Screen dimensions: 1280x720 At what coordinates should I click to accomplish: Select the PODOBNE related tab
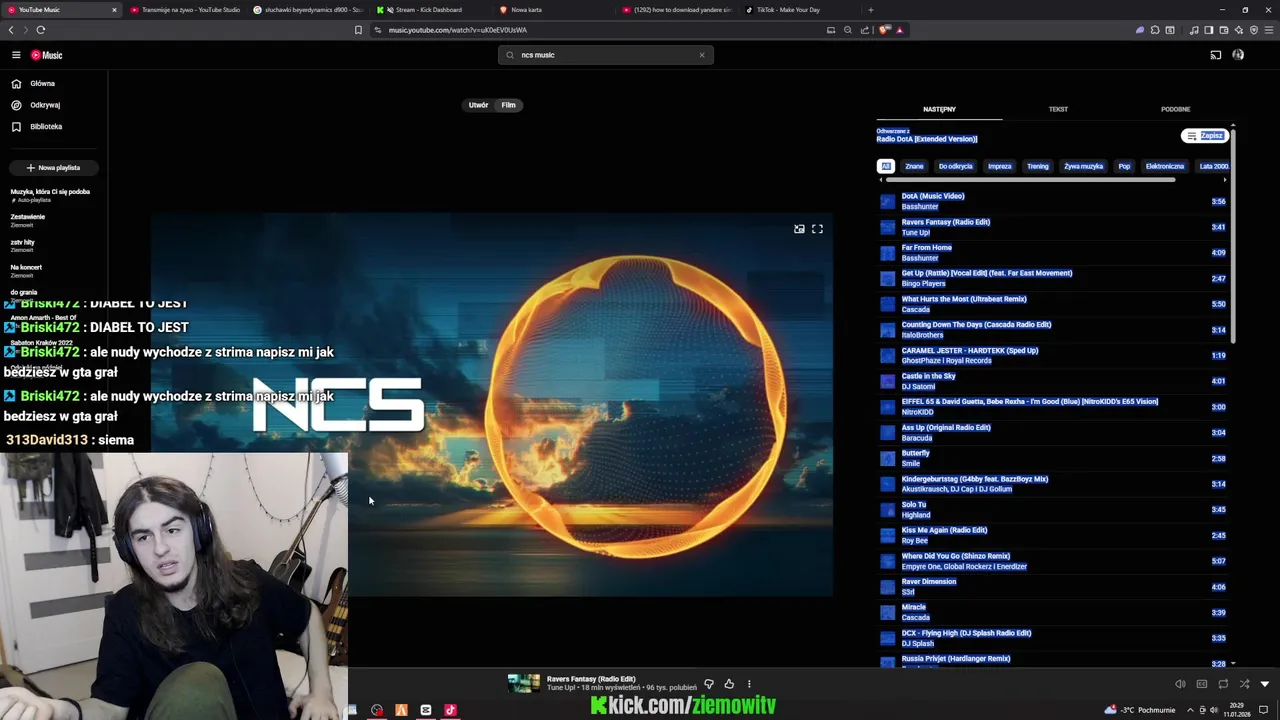coord(1176,109)
